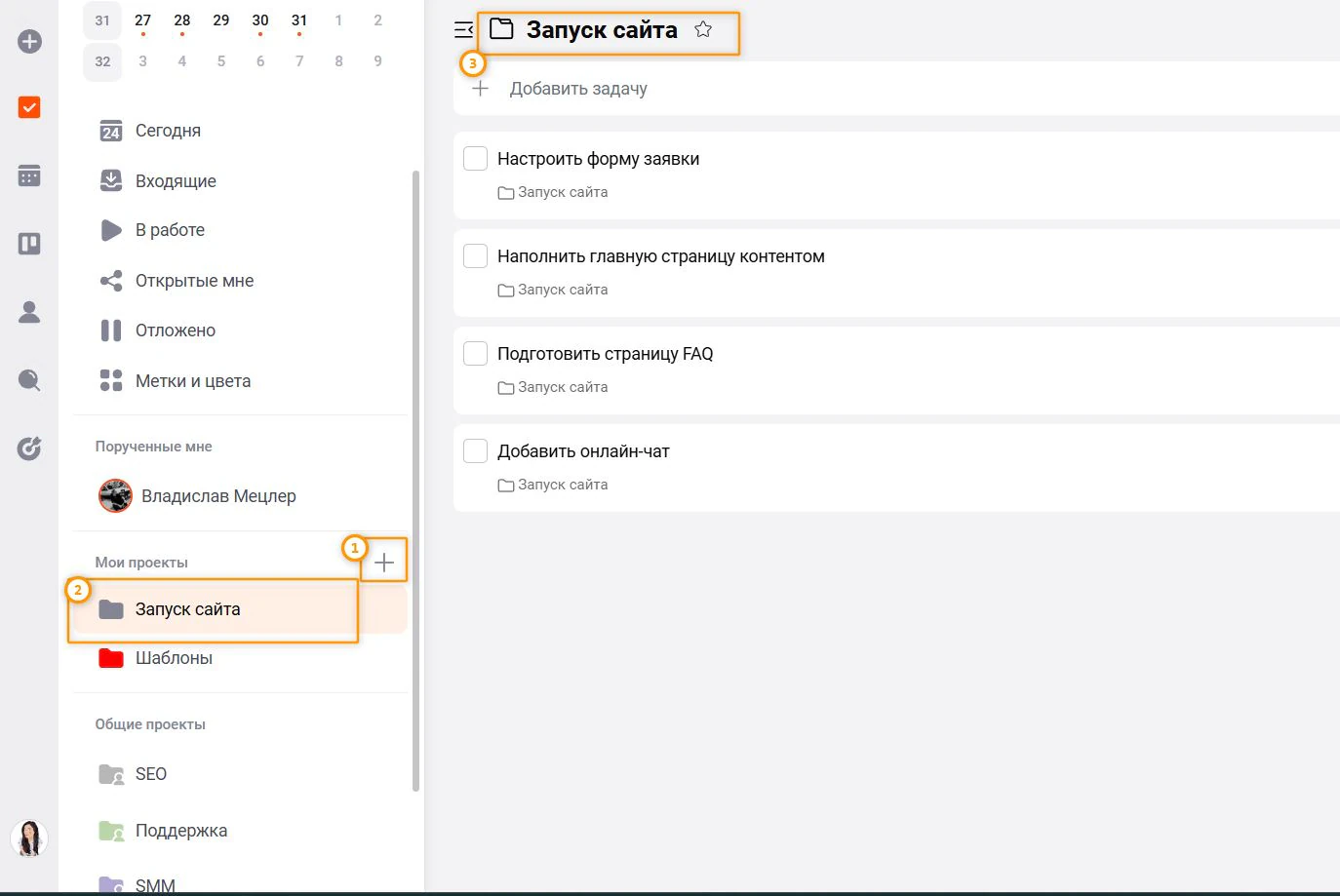Open task Подготовить страницу FAQ
The width and height of the screenshot is (1340, 896).
pos(605,354)
